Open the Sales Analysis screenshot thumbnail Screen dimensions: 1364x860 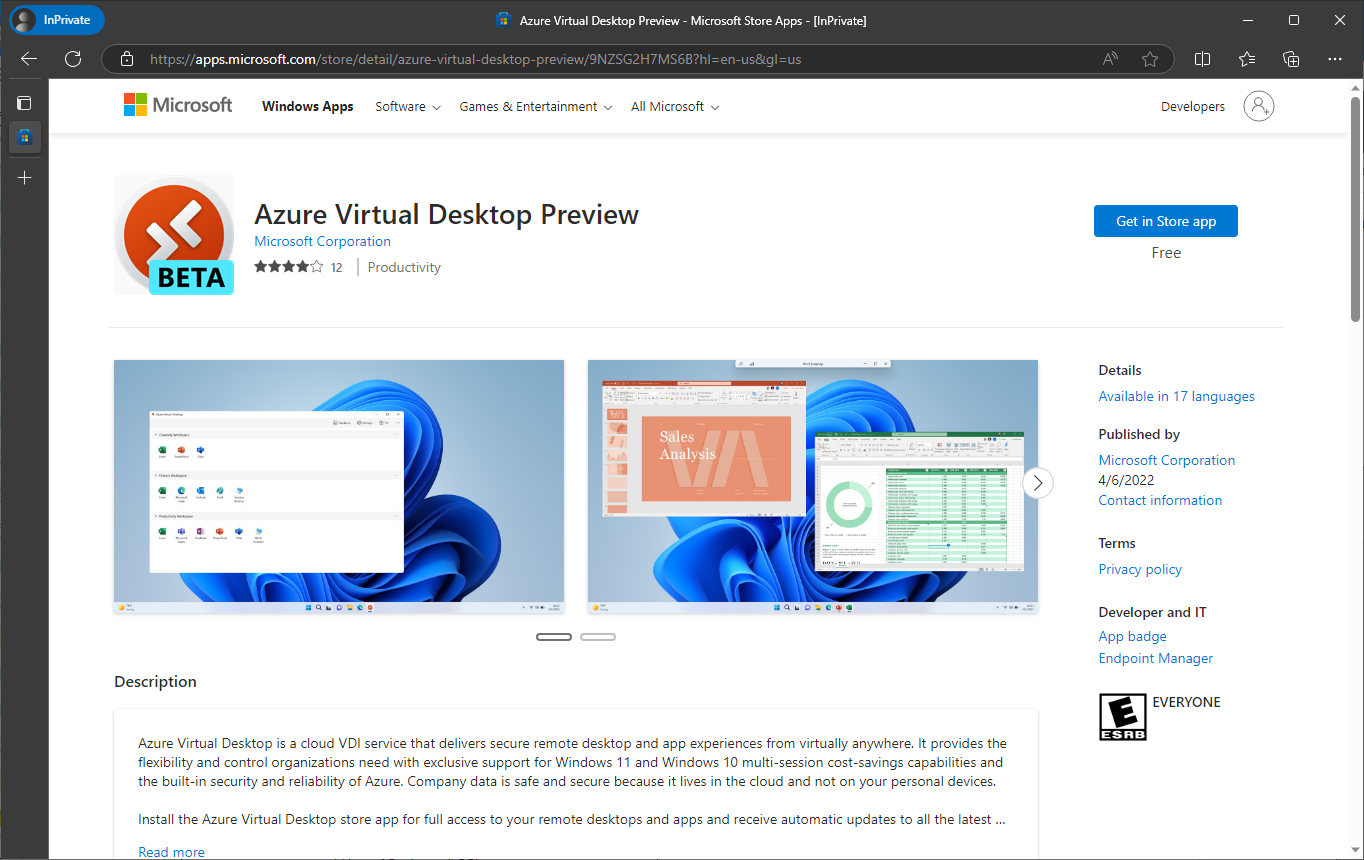tap(813, 487)
